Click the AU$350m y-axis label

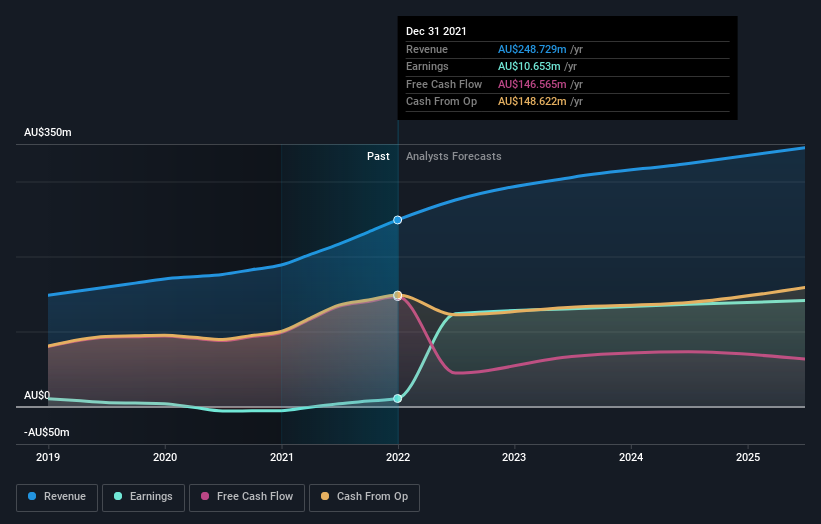[48, 132]
